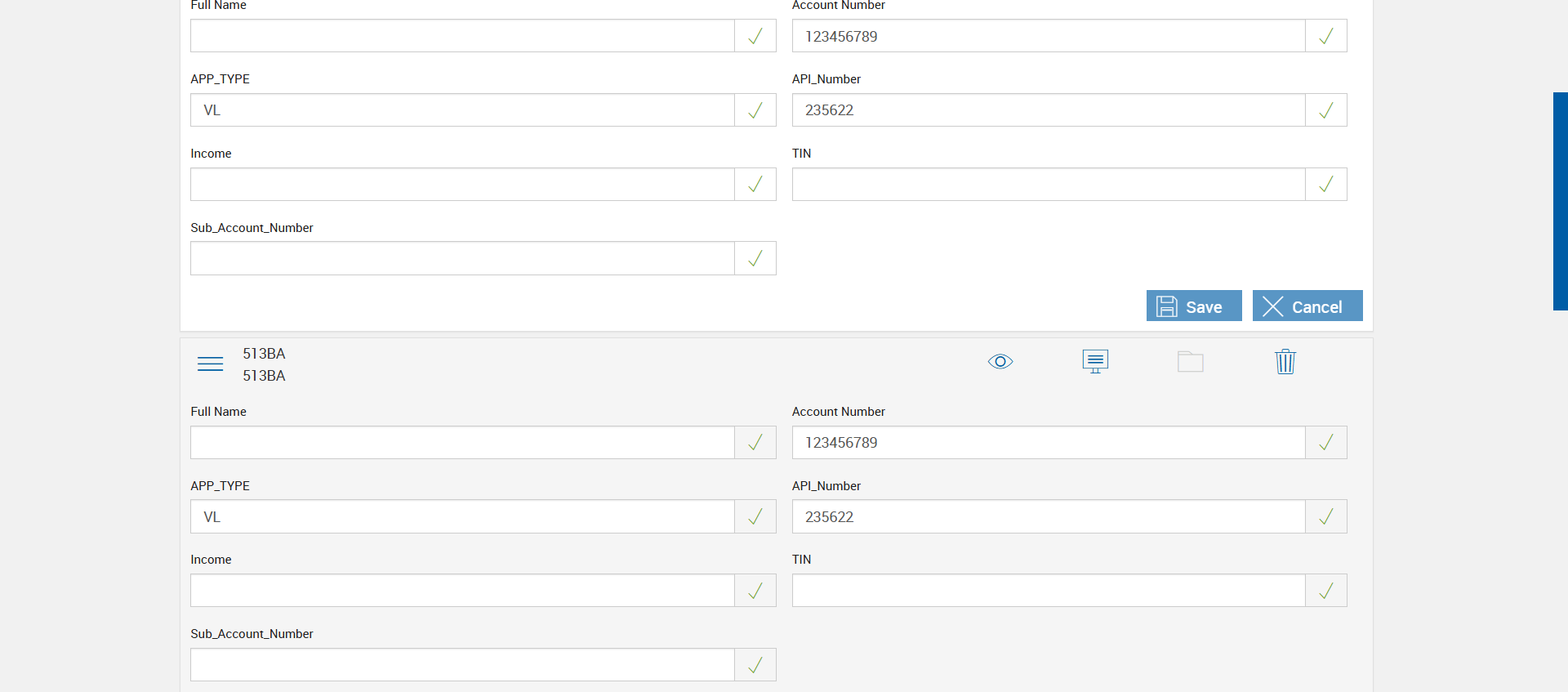
Task: Click Sub_Account_Number input in 513BA section
Action: [462, 665]
